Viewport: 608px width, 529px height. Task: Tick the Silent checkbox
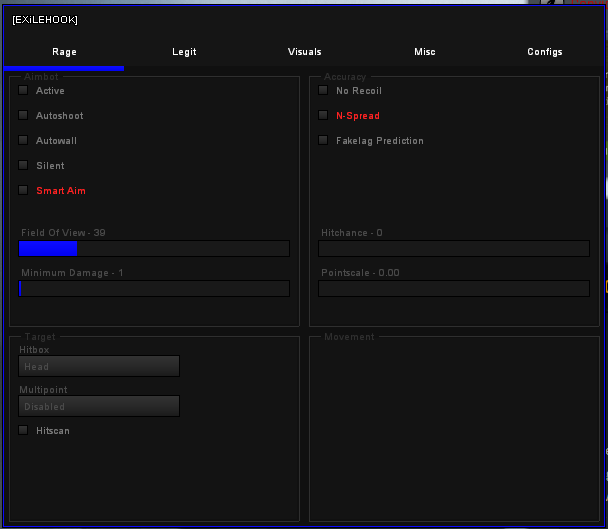(24, 166)
